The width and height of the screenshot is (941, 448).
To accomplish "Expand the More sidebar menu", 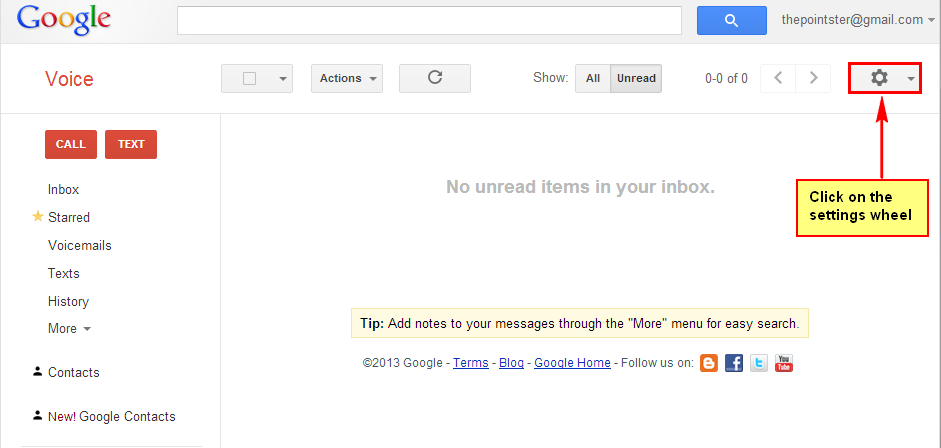I will 69,329.
